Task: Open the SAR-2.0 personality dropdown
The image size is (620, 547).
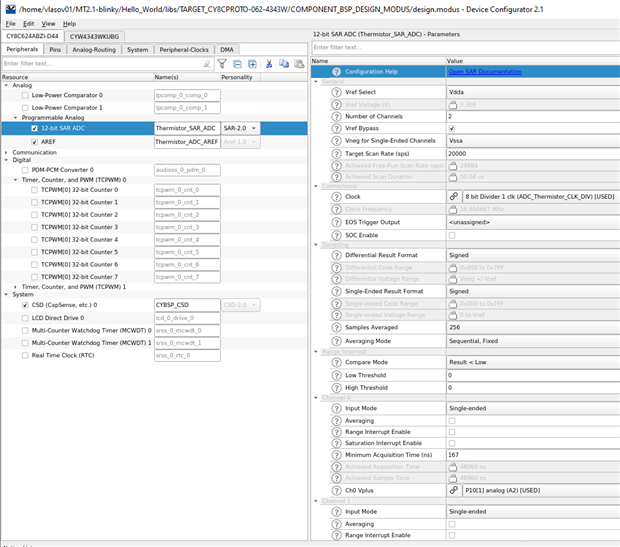Action: (x=240, y=129)
